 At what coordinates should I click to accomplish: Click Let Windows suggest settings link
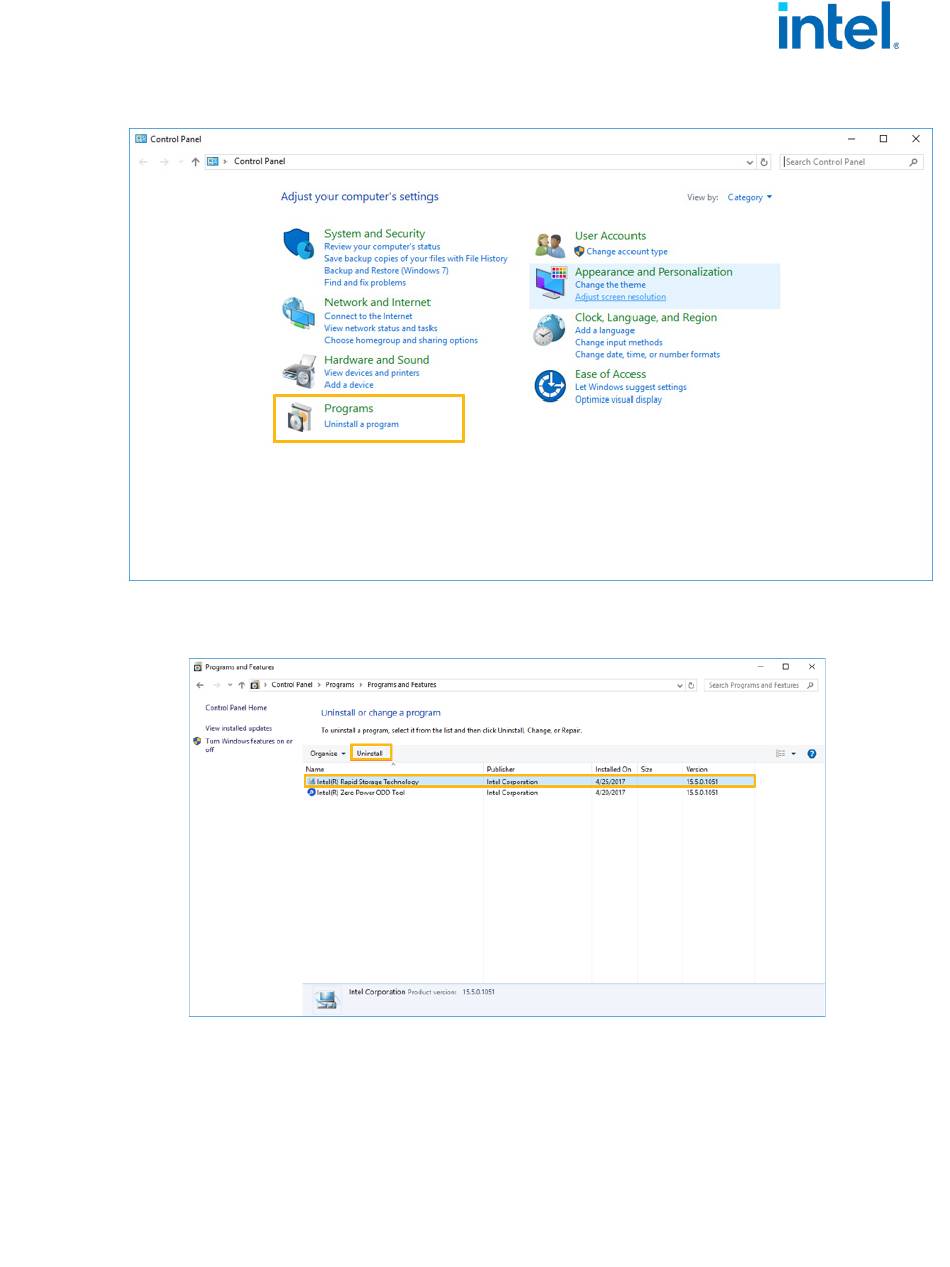(631, 387)
